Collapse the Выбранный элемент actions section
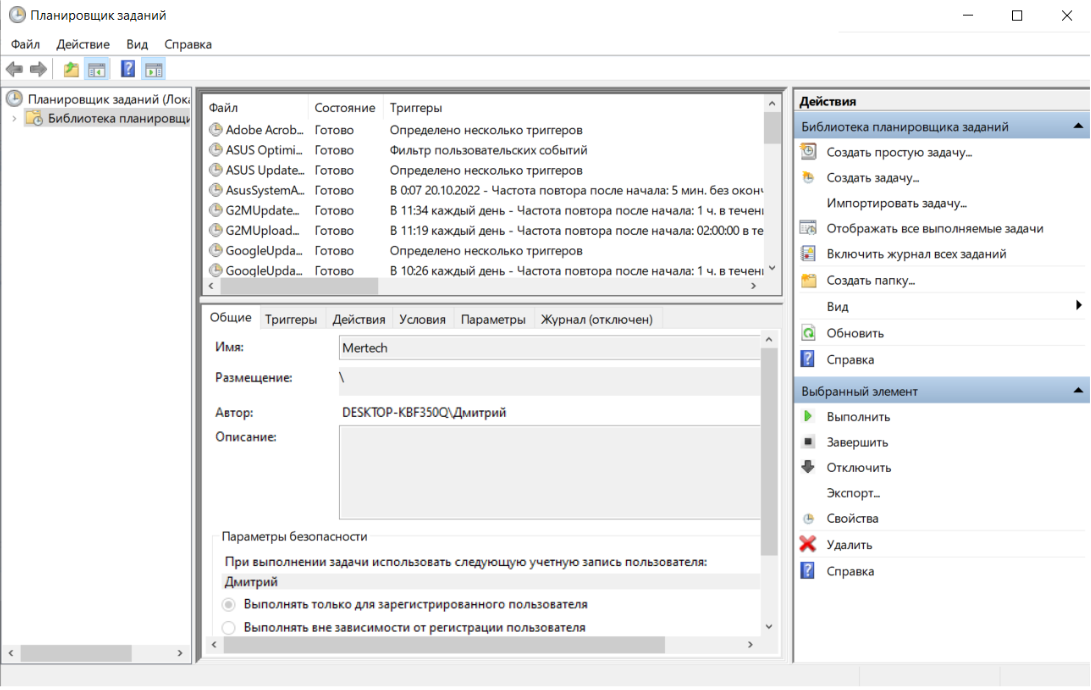 tap(1078, 390)
